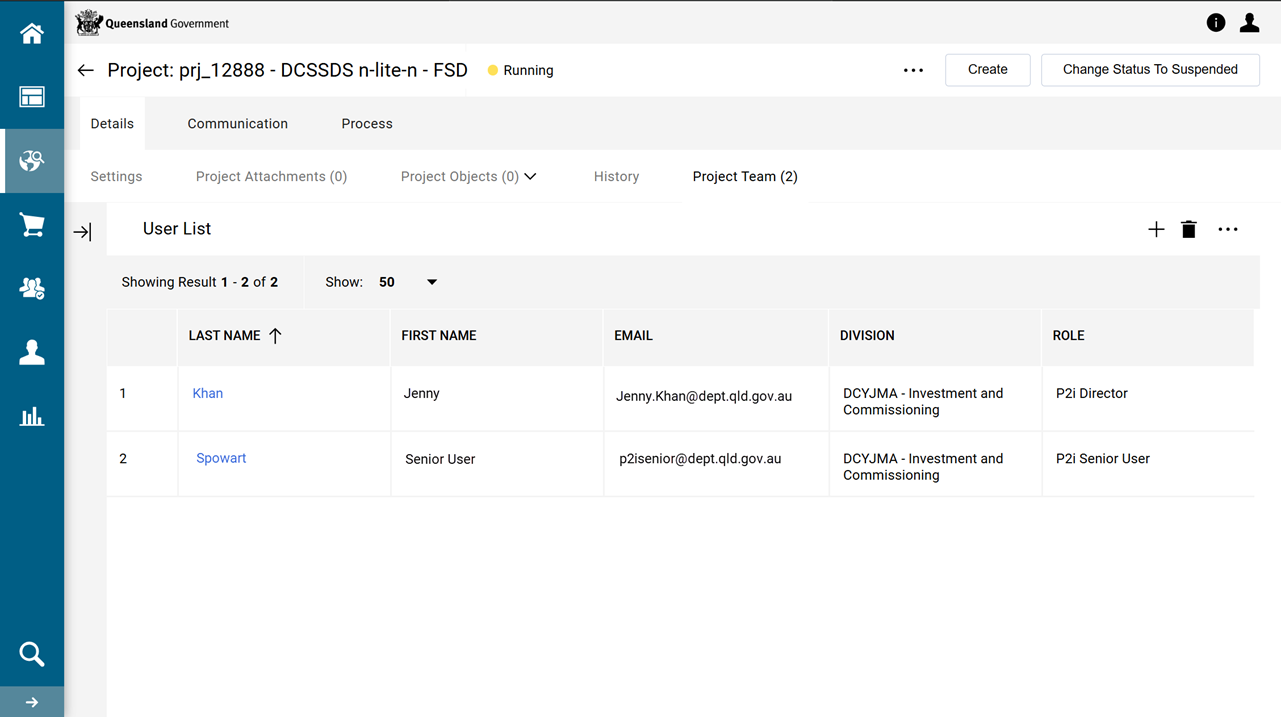This screenshot has height=717, width=1281.
Task: Add a user with the plus icon
Action: click(1156, 230)
